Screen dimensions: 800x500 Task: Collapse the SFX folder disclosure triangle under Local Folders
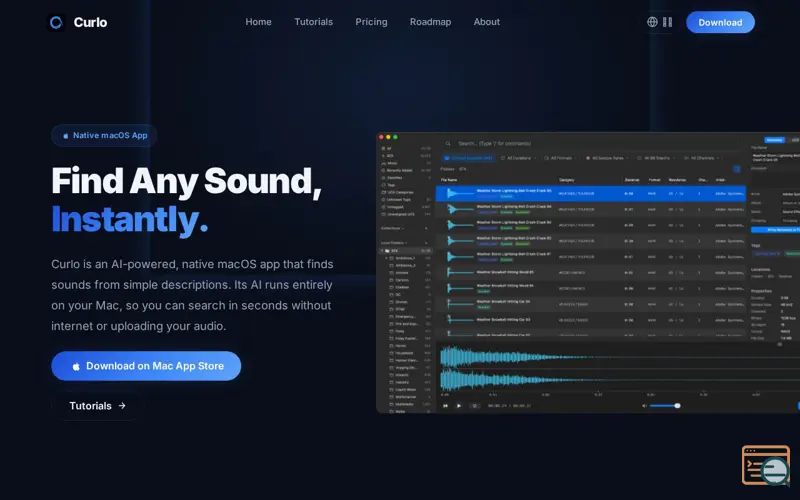(x=382, y=251)
